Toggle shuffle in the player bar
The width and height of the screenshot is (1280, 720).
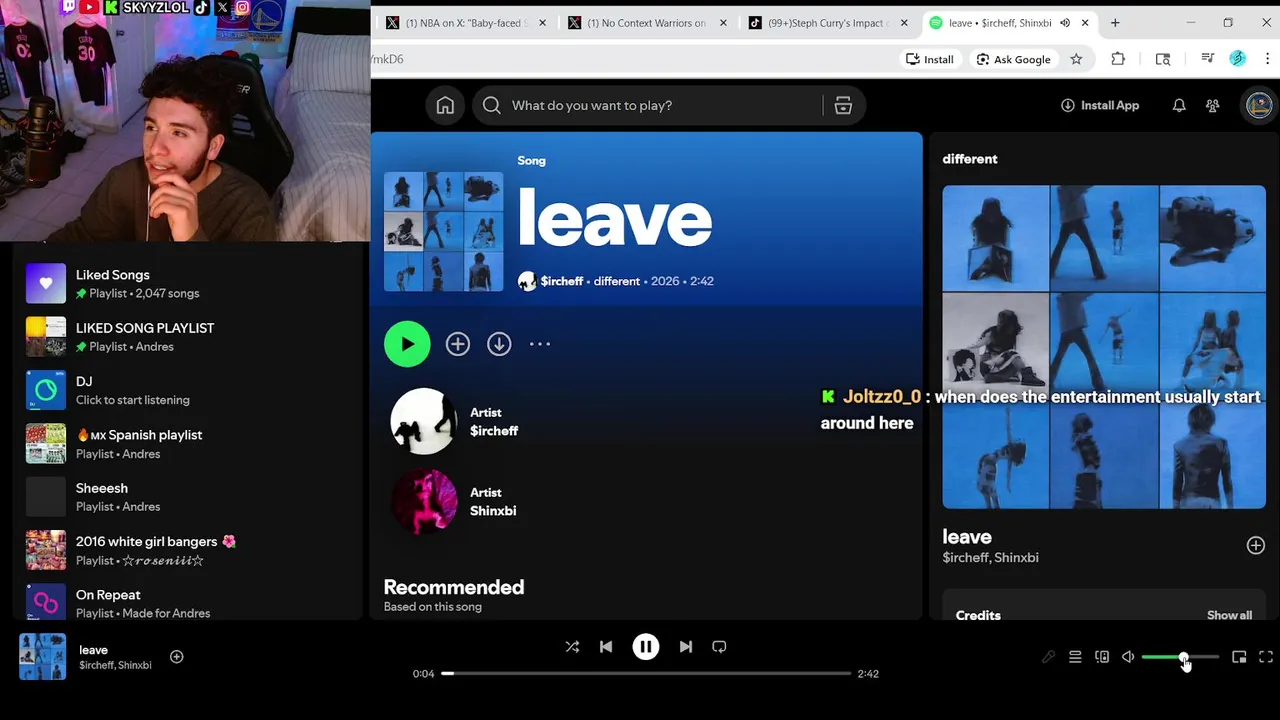(572, 647)
